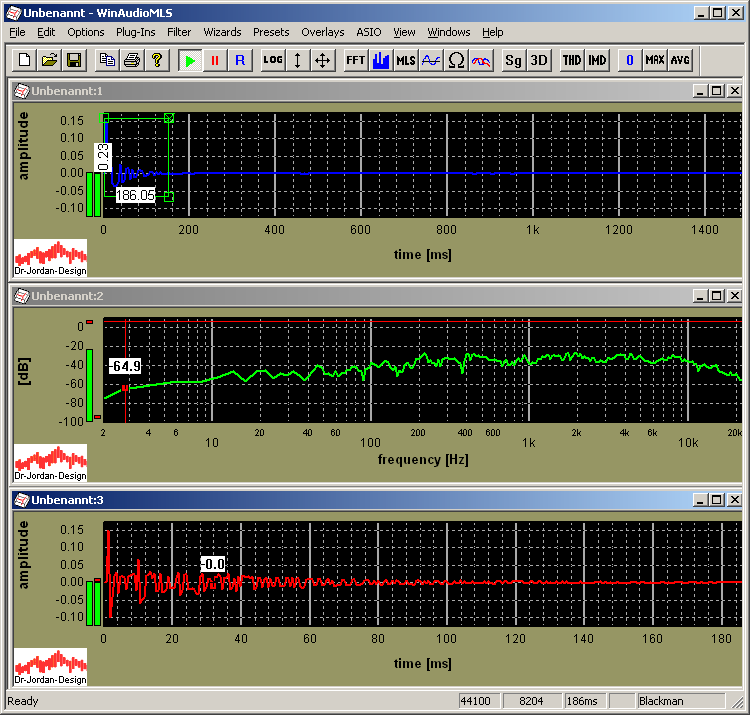
Task: Toggle the LOG scale button
Action: (x=272, y=60)
